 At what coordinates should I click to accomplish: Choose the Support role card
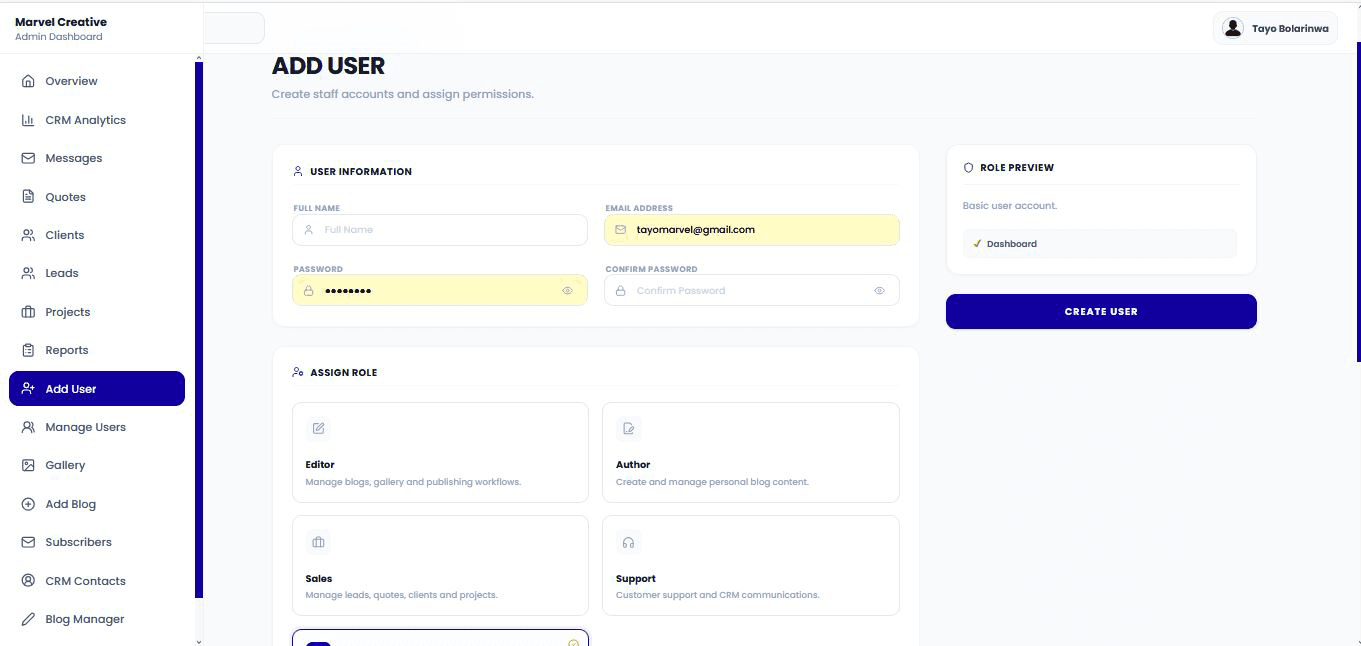pyautogui.click(x=751, y=566)
